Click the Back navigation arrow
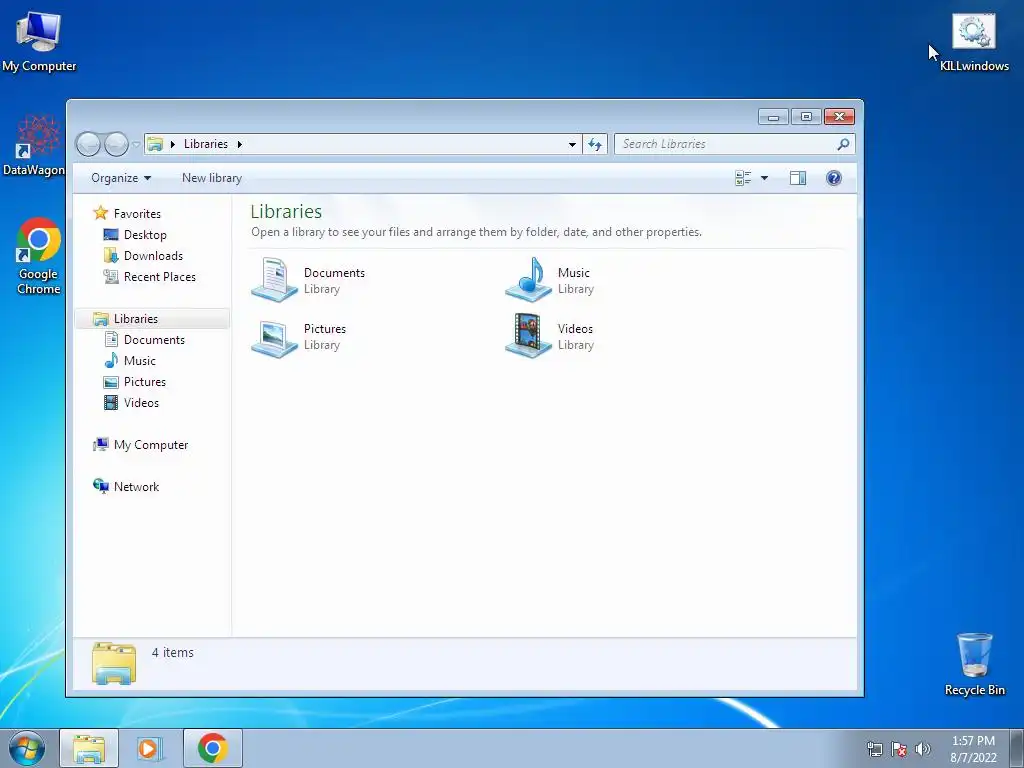The image size is (1024, 768). pos(89,144)
